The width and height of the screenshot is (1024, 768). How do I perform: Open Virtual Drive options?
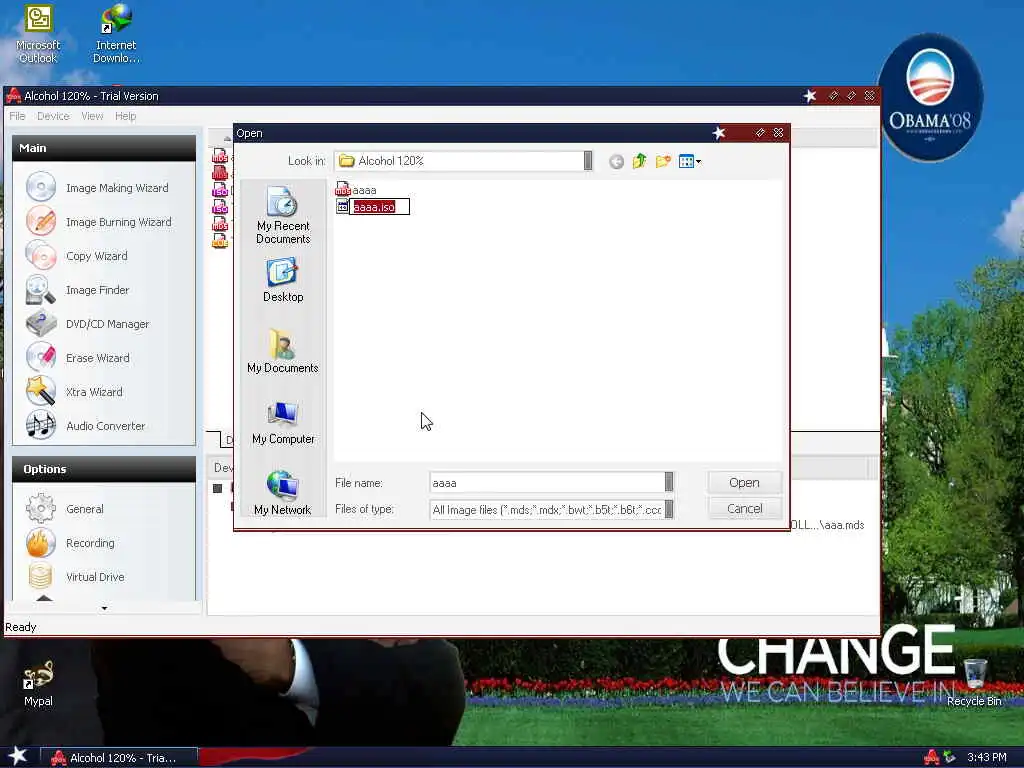pos(75,577)
